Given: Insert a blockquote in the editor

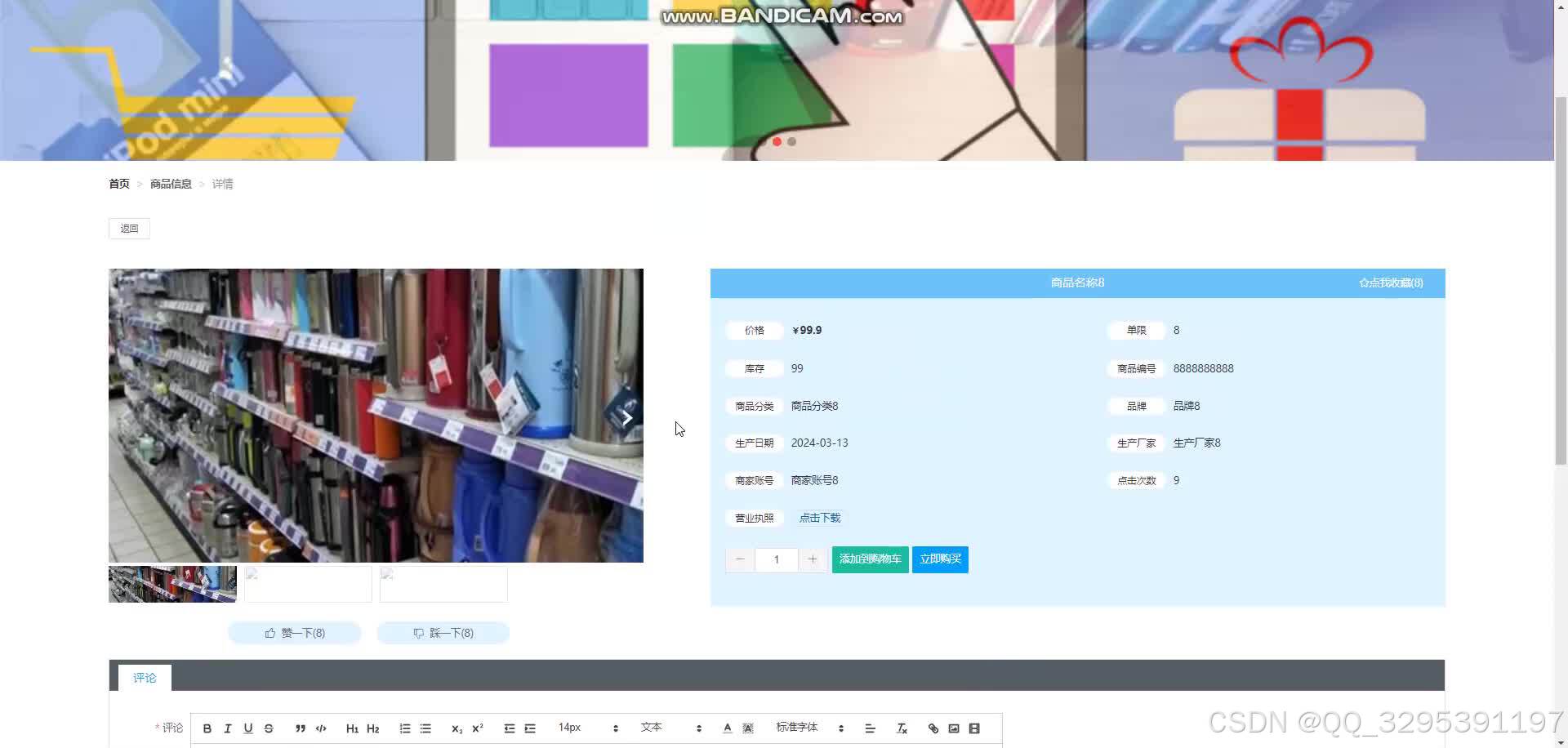Looking at the screenshot, I should click(301, 728).
